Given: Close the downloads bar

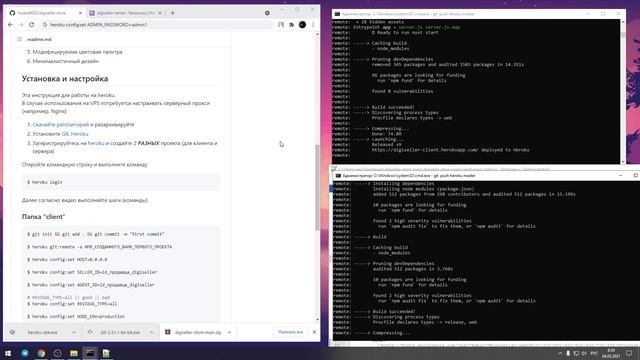Looking at the screenshot, I should (x=314, y=332).
